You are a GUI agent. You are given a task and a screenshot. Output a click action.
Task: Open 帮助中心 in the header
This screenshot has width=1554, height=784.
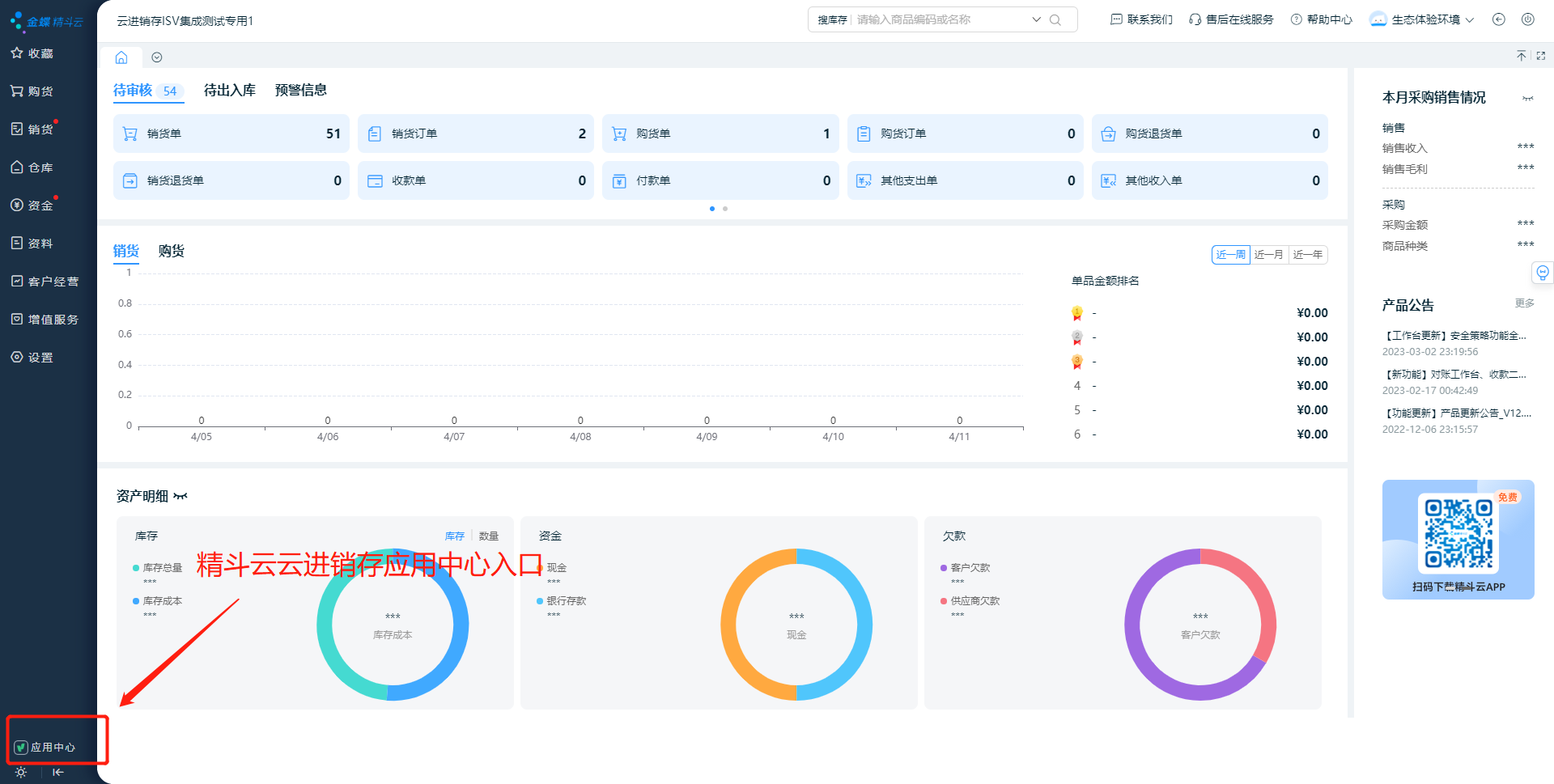pyautogui.click(x=1322, y=19)
